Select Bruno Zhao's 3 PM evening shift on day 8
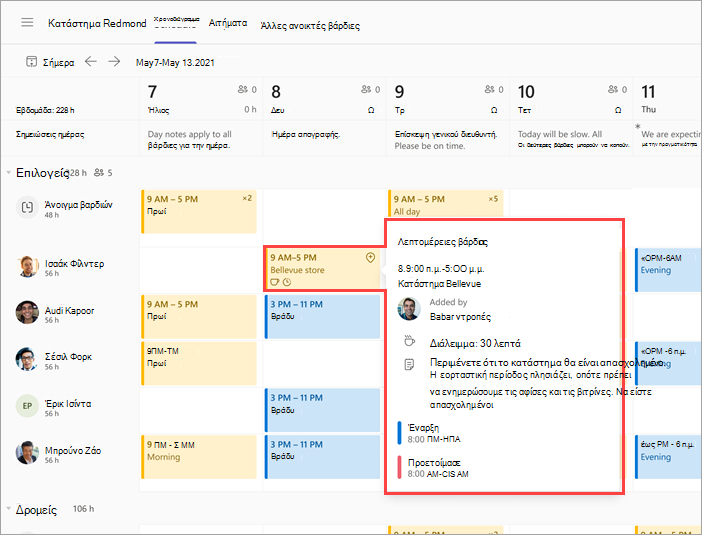This screenshot has width=702, height=535. pyautogui.click(x=322, y=457)
